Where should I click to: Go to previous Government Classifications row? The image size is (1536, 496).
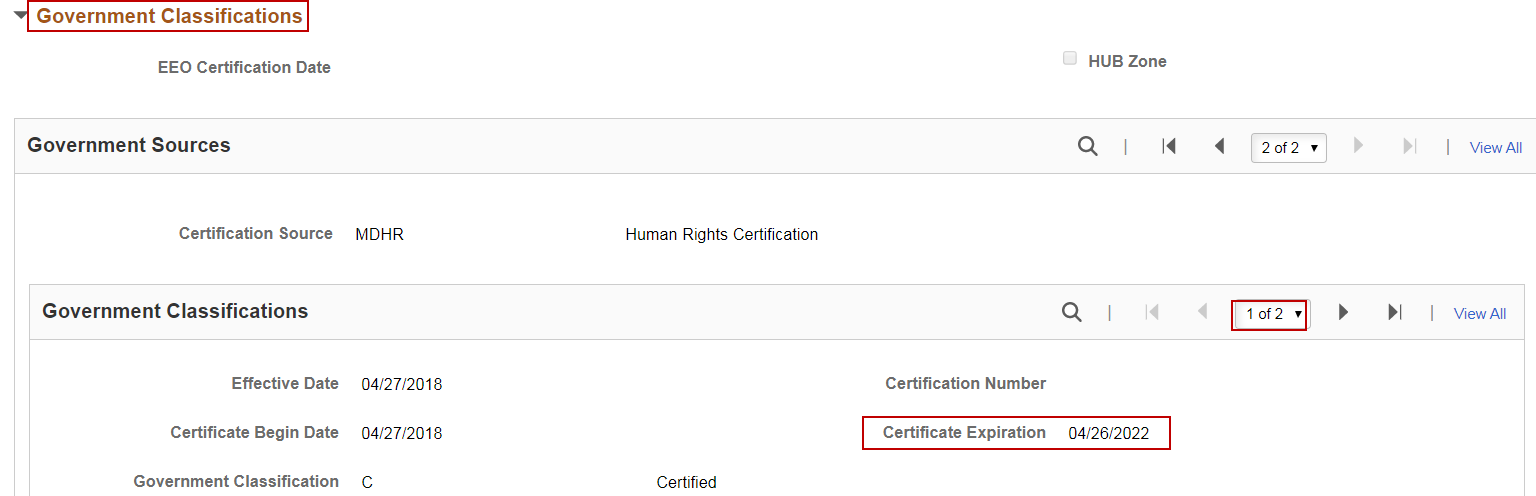click(x=1203, y=312)
